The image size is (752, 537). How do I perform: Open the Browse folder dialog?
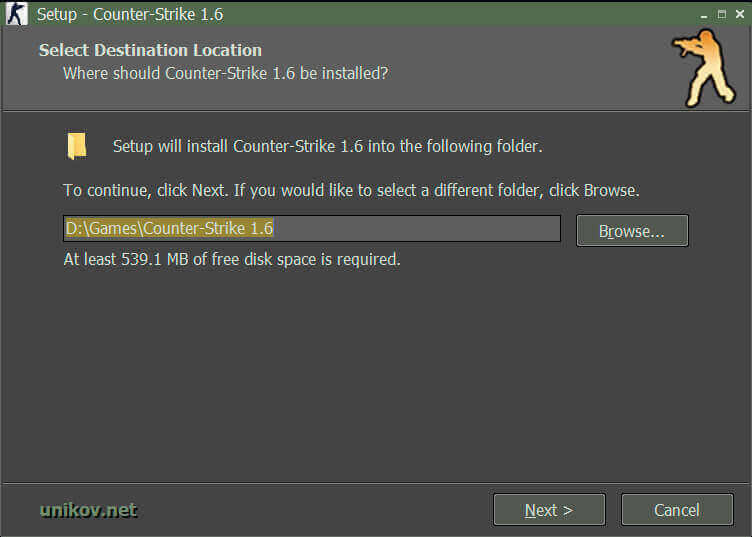(x=632, y=231)
